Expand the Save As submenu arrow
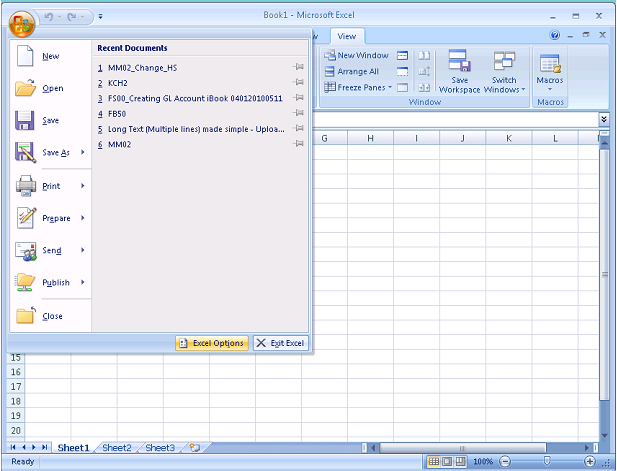Screen dimensions: 617x471 [x=83, y=153]
